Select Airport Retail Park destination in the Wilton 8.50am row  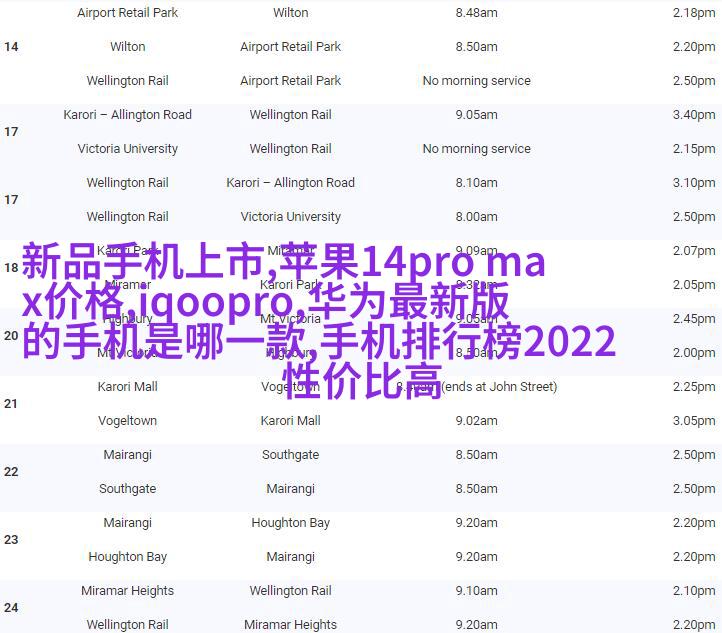pos(291,46)
